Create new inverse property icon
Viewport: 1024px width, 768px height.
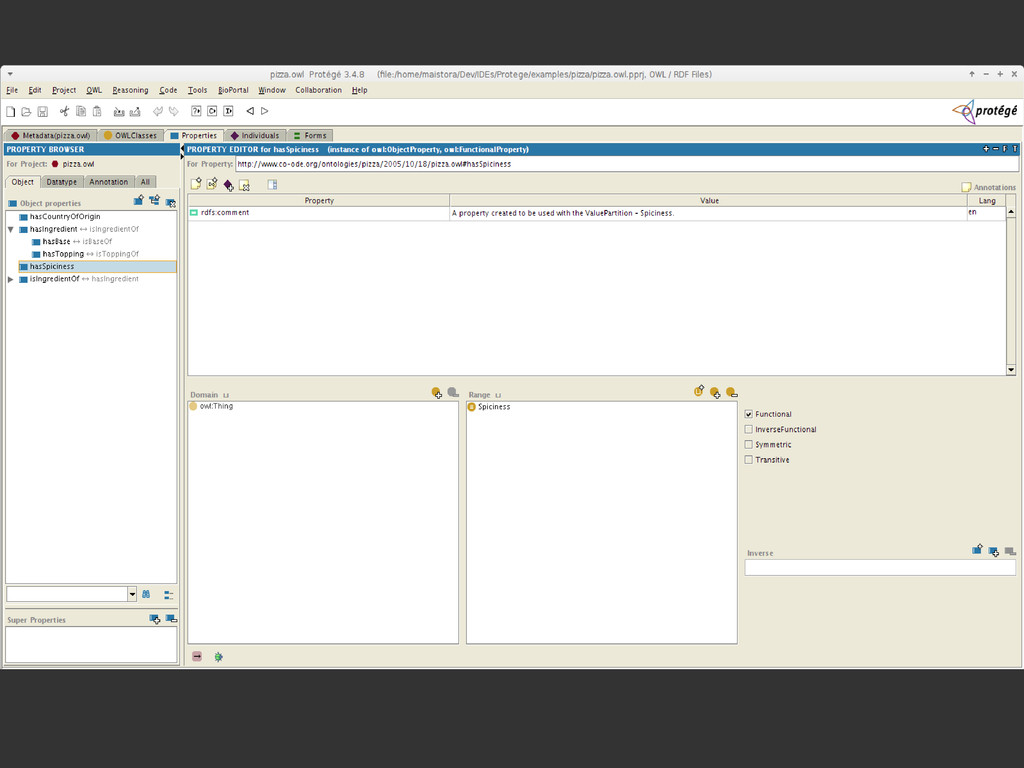click(x=978, y=549)
